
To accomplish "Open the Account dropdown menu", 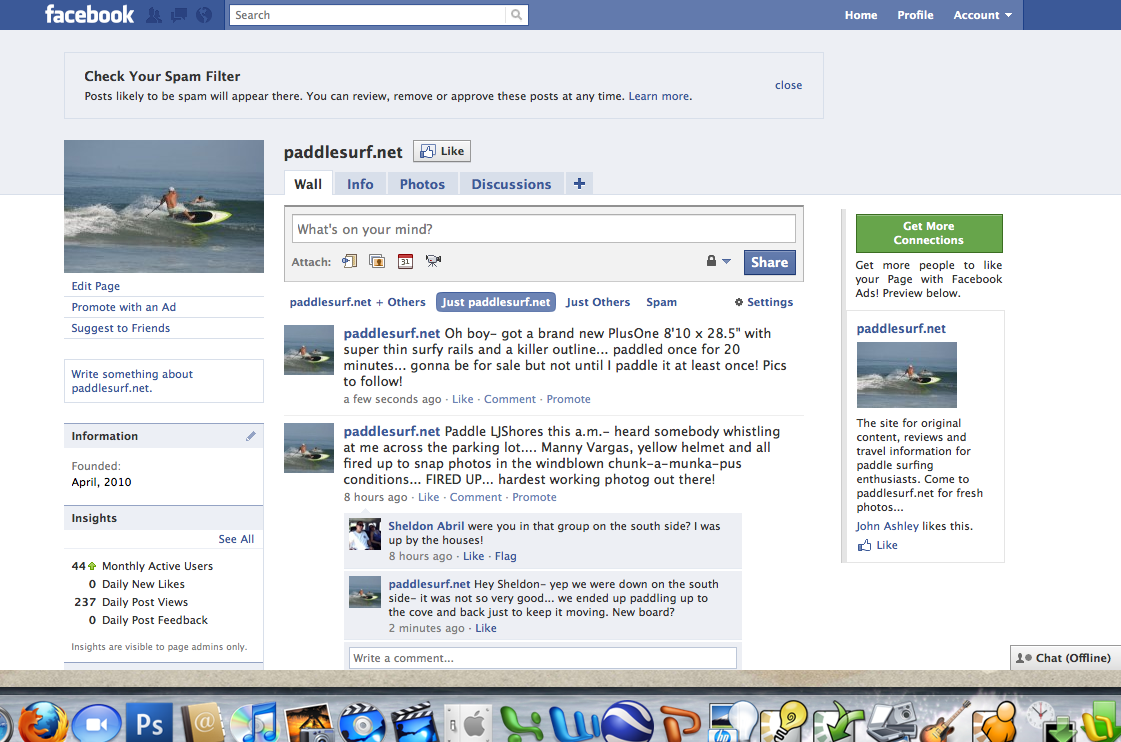I will [981, 15].
